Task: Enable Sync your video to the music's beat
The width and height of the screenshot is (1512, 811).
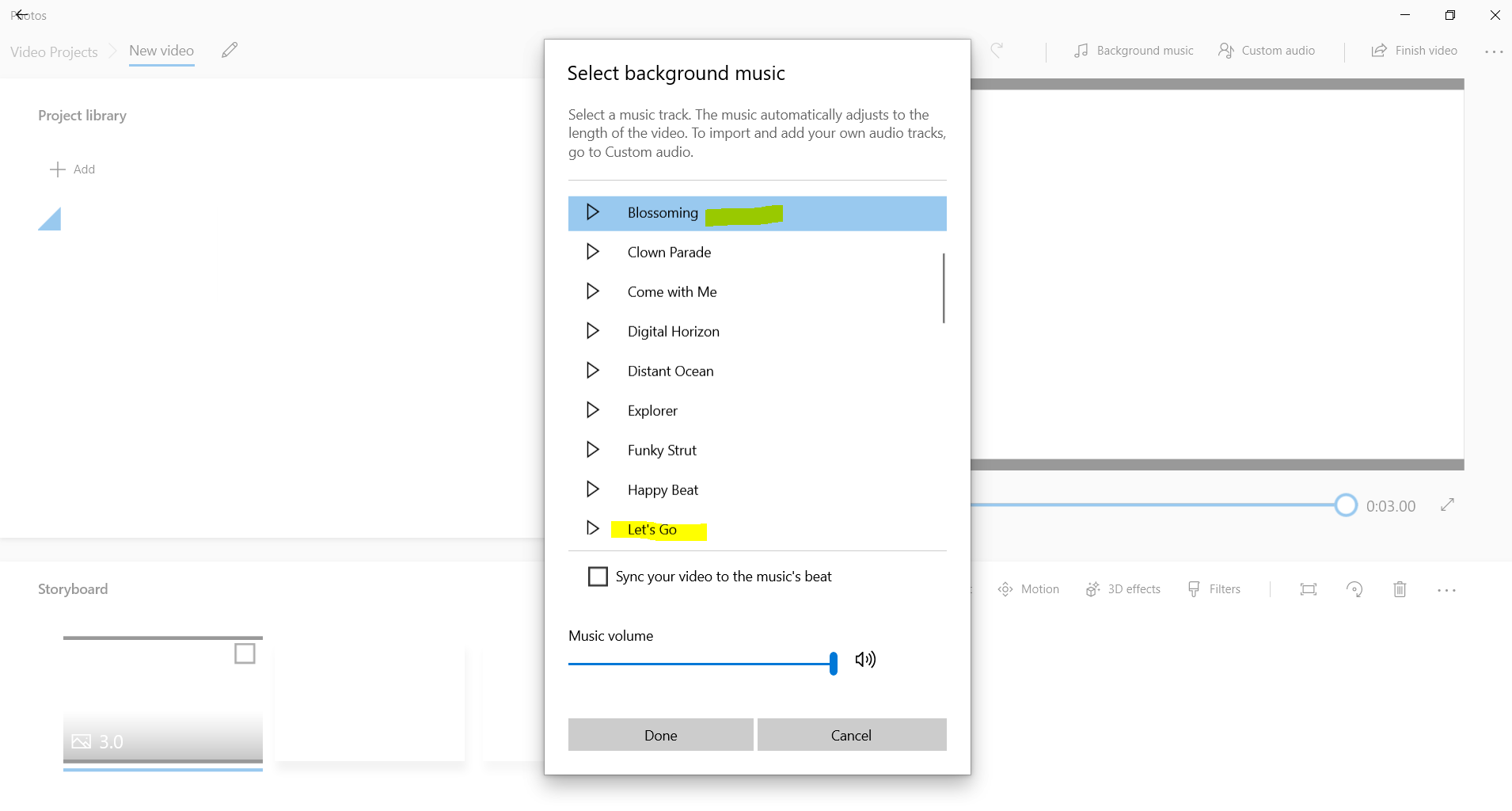Action: tap(598, 577)
